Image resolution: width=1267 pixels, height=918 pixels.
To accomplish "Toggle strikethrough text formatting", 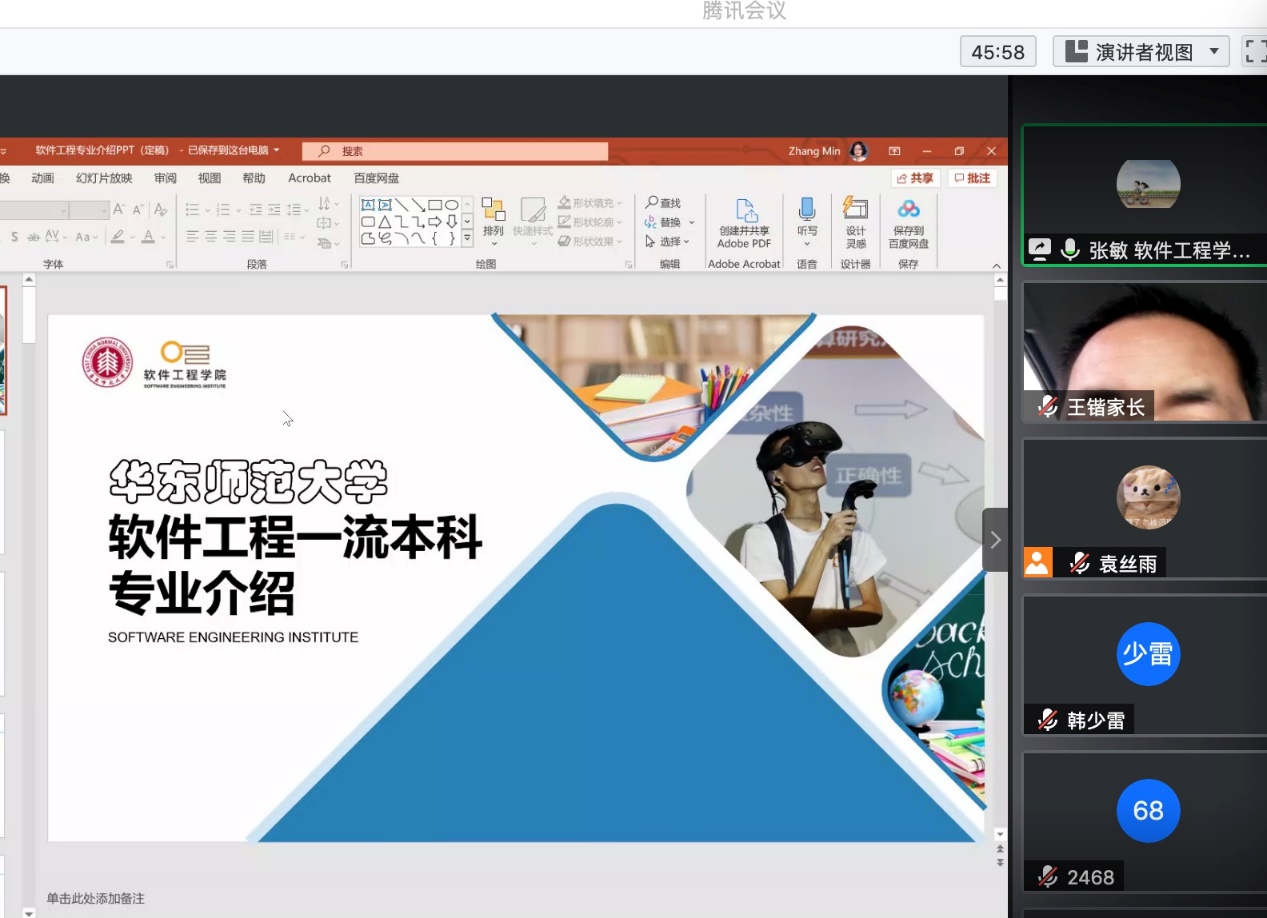I will (x=33, y=237).
